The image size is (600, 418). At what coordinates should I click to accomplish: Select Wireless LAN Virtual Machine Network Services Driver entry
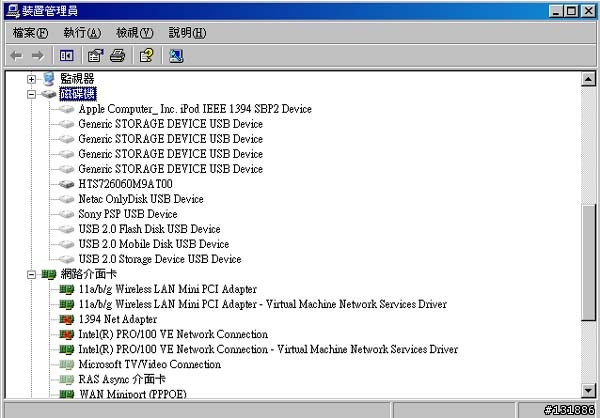point(262,304)
